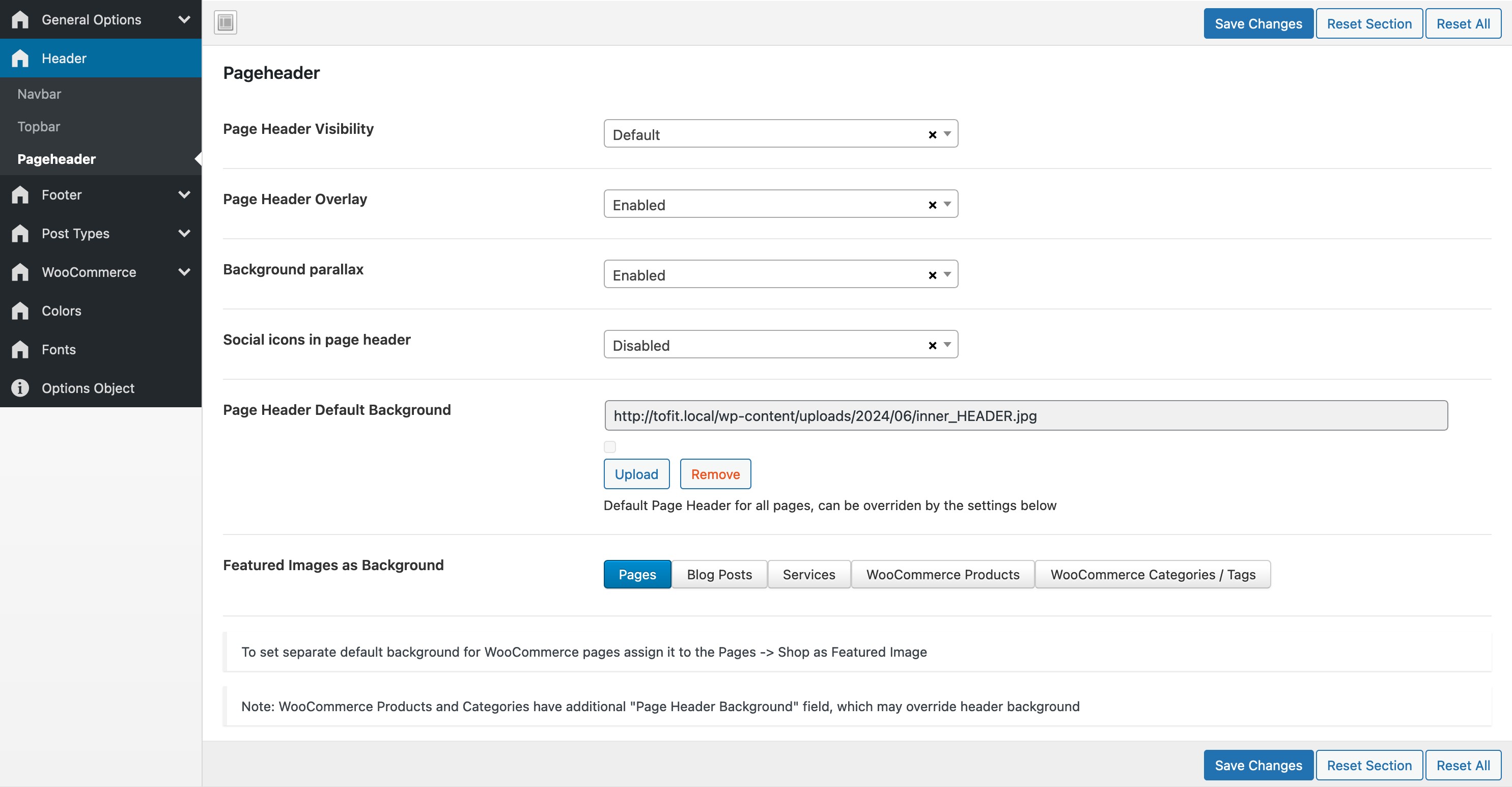Click the WooCommerce menu label
Viewport: 1512px width, 787px height.
pyautogui.click(x=89, y=272)
